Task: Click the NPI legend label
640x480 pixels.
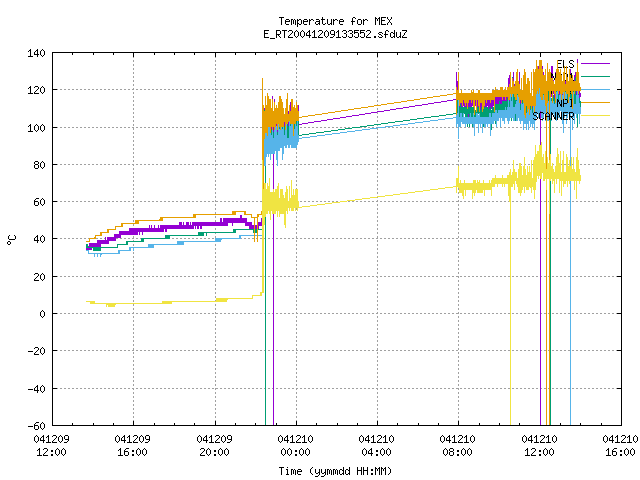Action: pos(565,103)
